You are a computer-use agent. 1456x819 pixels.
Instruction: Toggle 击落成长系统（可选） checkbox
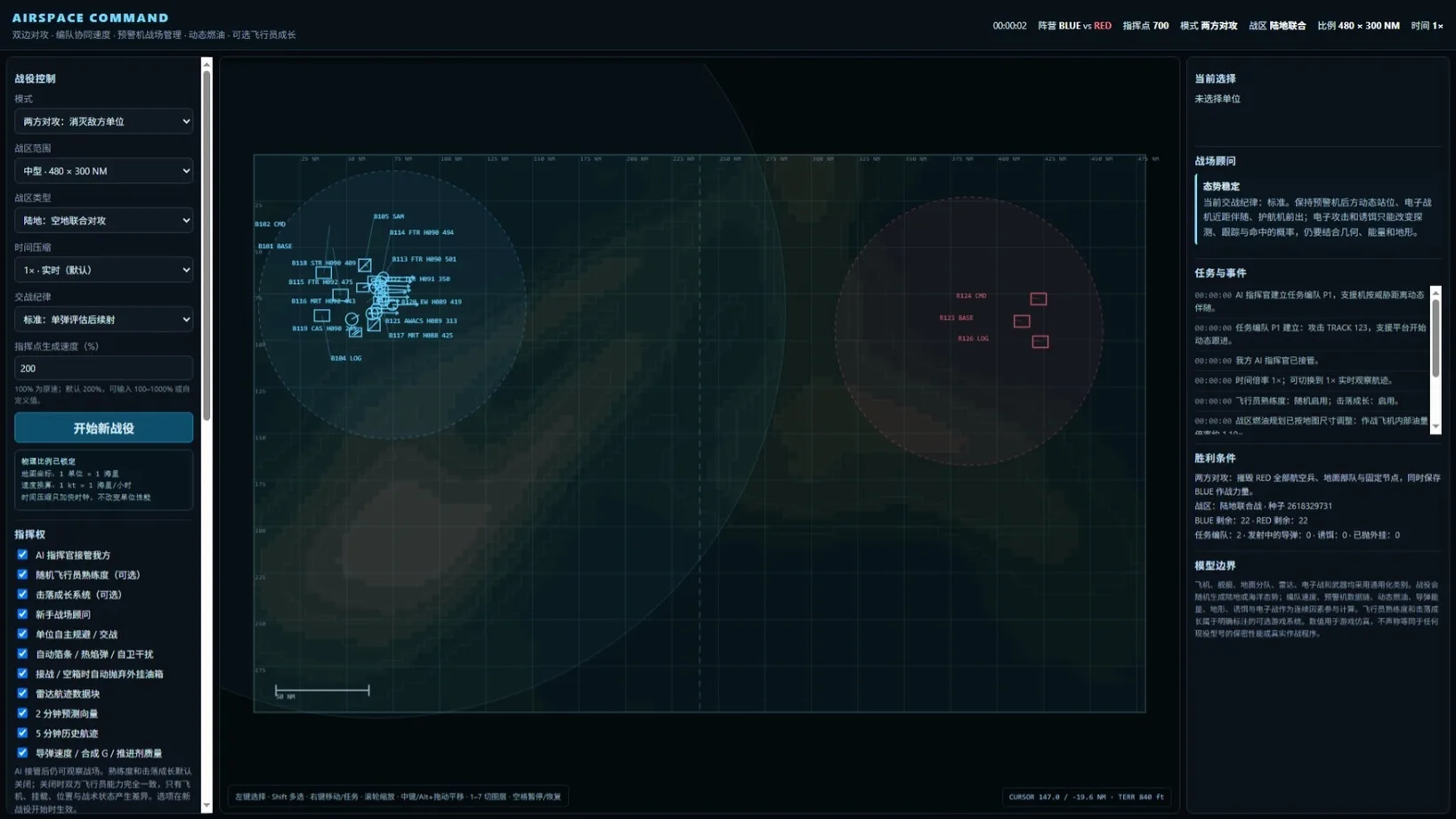(22, 594)
